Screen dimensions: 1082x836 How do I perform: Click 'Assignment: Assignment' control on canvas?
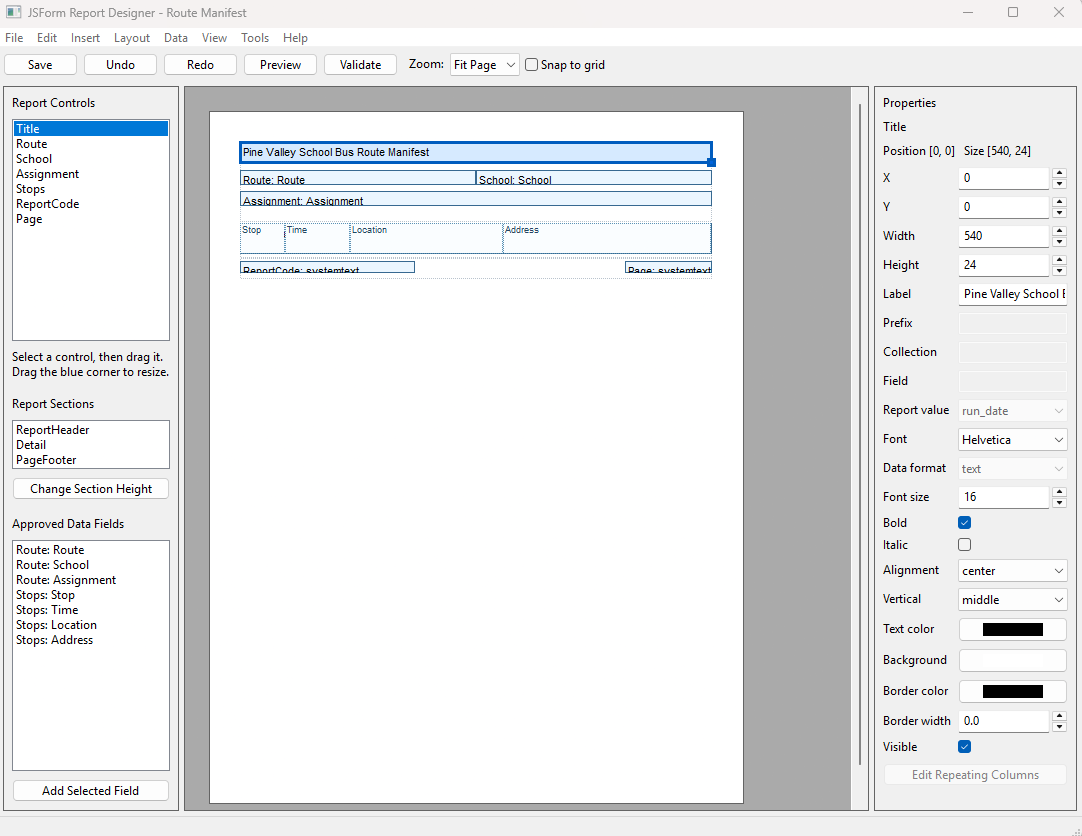(x=475, y=199)
